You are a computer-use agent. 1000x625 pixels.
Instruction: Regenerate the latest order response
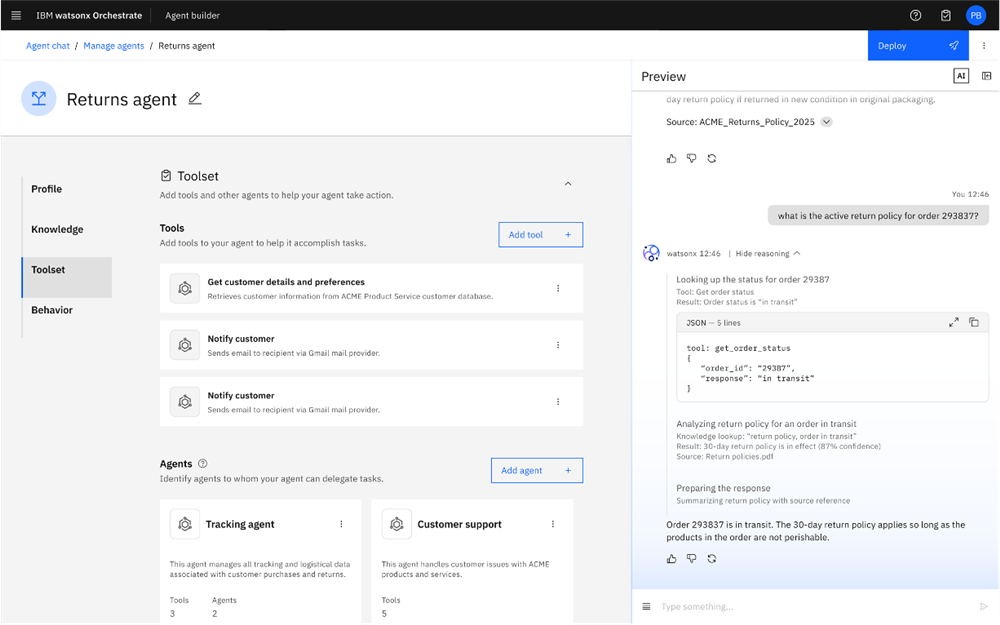[x=712, y=559]
